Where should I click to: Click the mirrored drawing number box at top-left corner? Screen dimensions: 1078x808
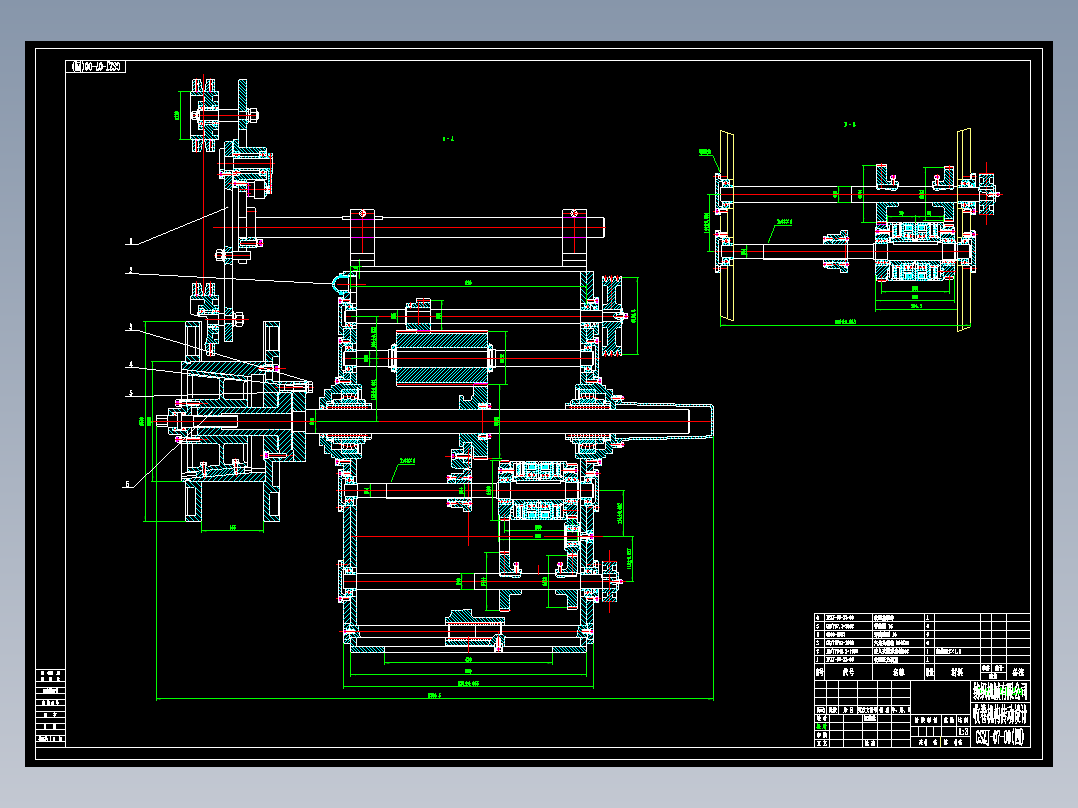(x=96, y=67)
